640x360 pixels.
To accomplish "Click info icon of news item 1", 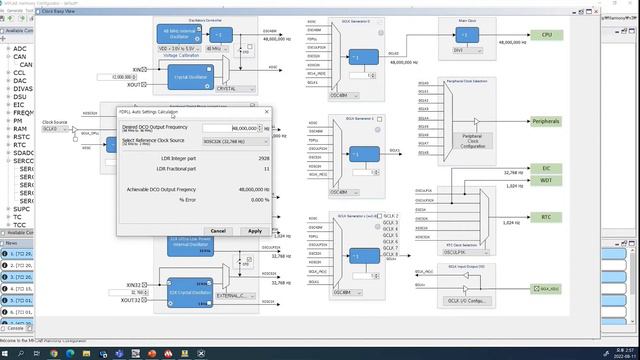I will coord(5,253).
